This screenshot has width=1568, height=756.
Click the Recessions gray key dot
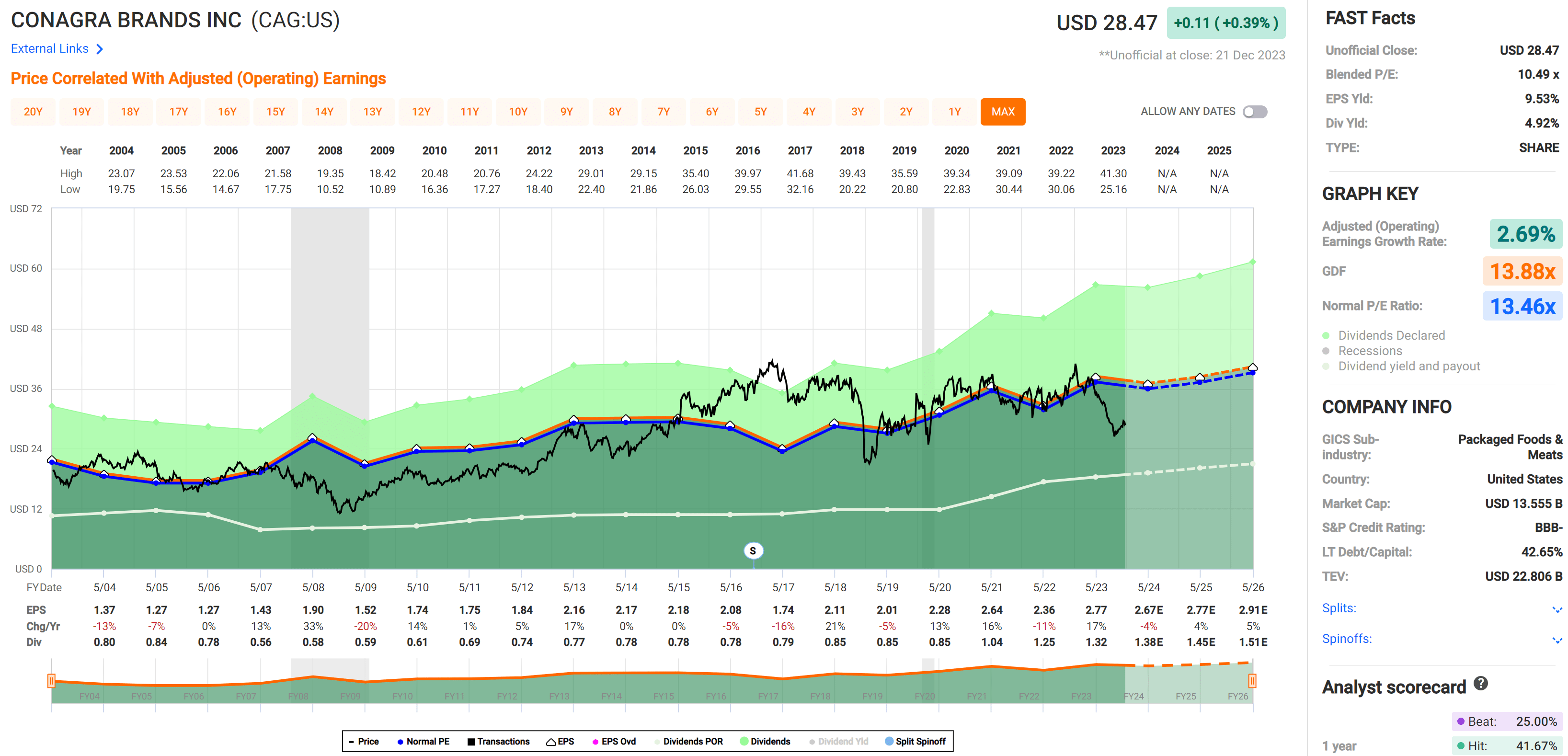tap(1327, 351)
